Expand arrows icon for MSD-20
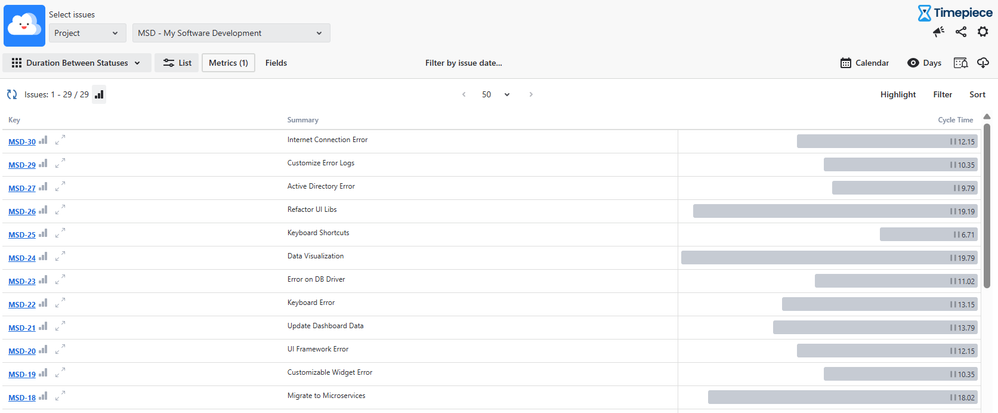Screen dimensions: 998x413 click(60, 350)
